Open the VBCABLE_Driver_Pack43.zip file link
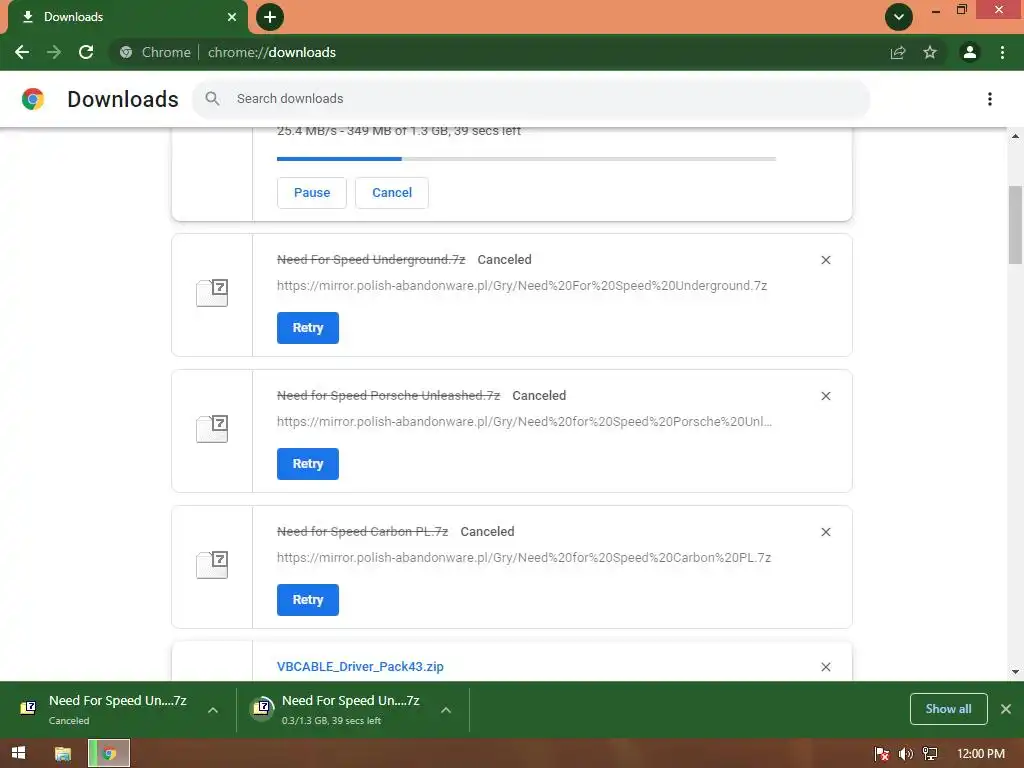1024x768 pixels. tap(360, 667)
